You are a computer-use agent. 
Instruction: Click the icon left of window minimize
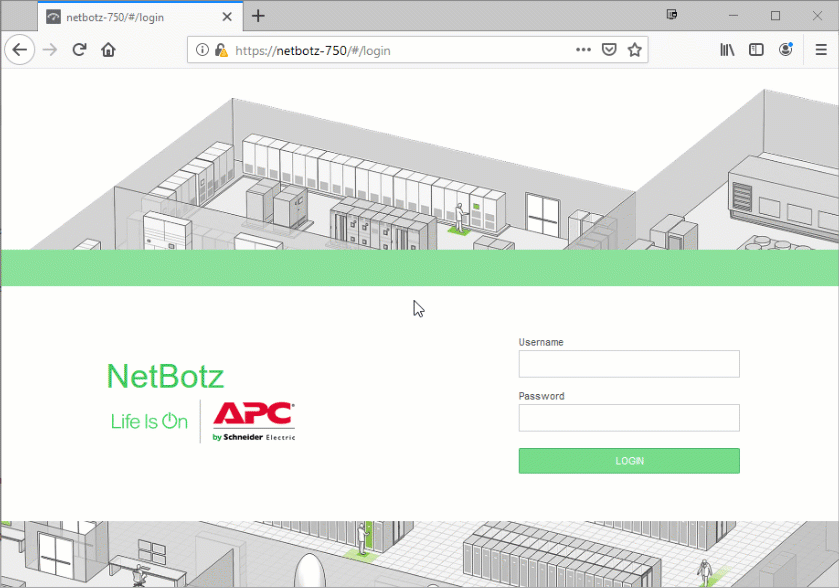[x=672, y=14]
